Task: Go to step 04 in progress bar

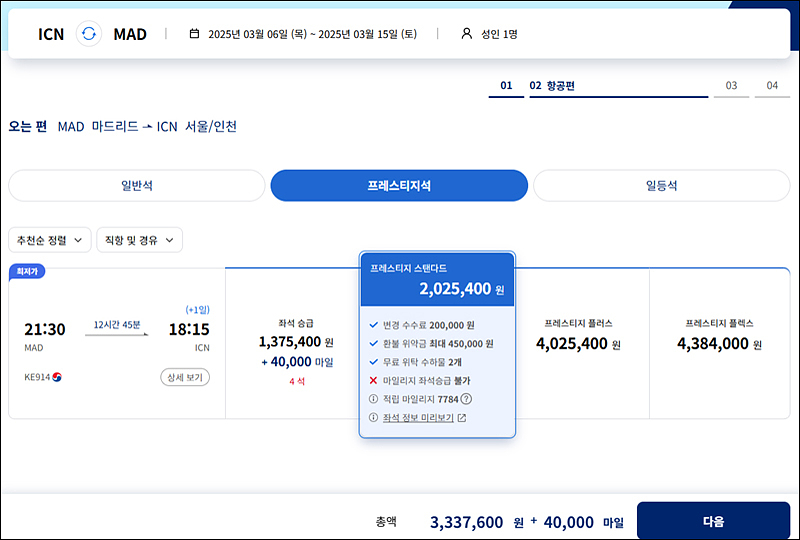Action: [x=772, y=86]
